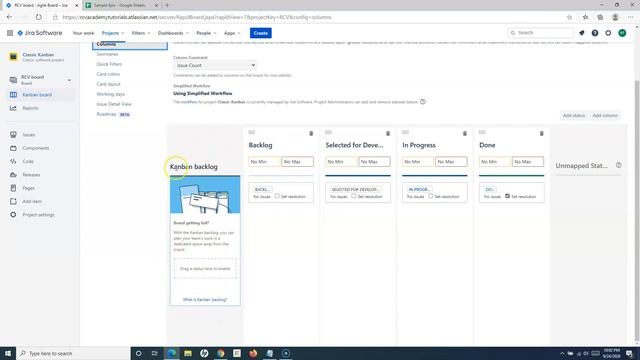The image size is (640, 360).
Task: Expand the Dashboards menu
Action: [x=173, y=33]
